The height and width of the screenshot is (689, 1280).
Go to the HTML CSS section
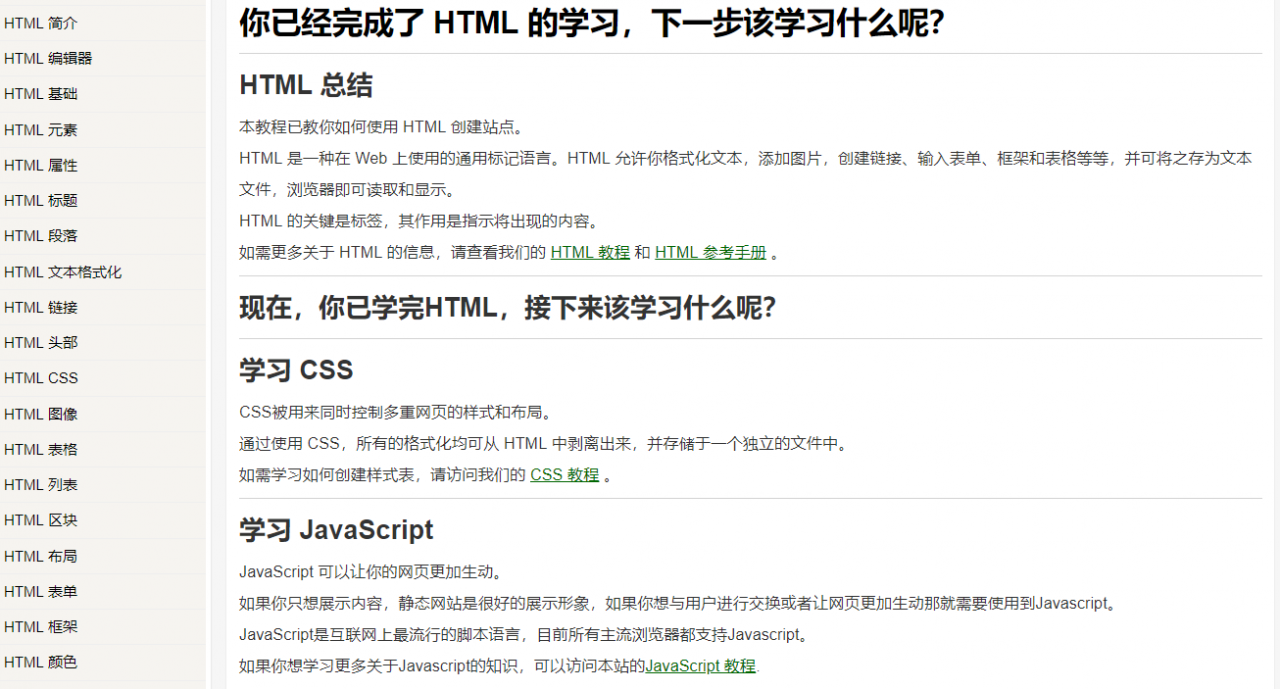click(40, 378)
